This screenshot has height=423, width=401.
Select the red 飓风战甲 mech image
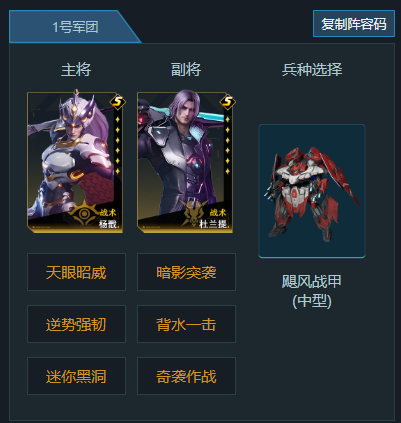[312, 191]
